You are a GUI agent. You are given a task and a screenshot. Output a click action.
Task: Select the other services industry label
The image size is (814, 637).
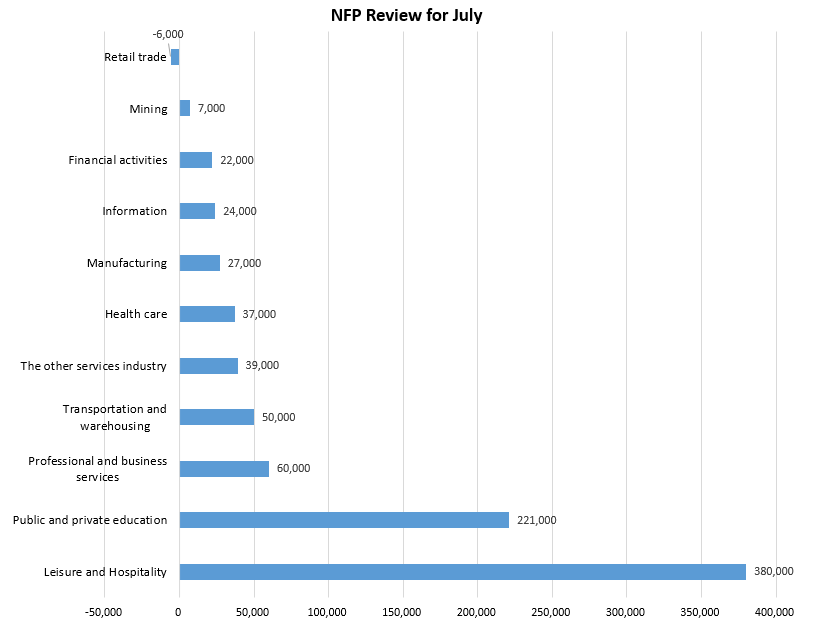pos(93,366)
